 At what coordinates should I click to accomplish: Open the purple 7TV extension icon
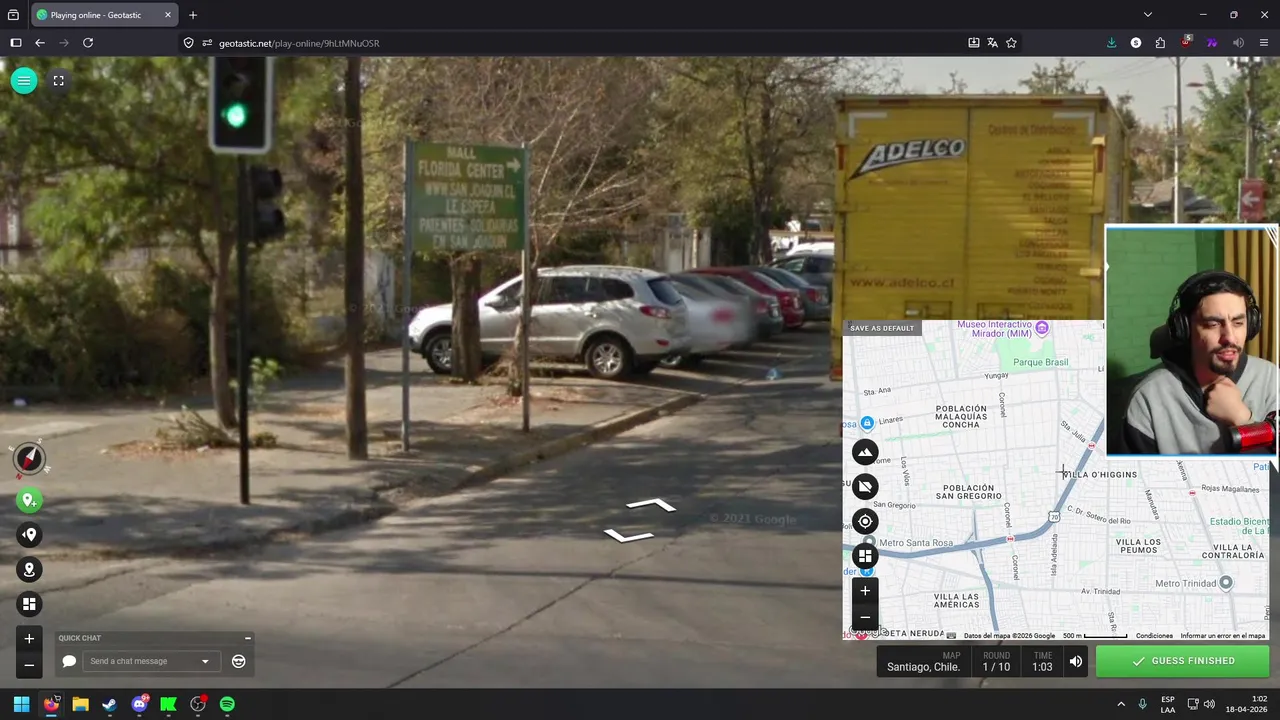tap(1212, 43)
